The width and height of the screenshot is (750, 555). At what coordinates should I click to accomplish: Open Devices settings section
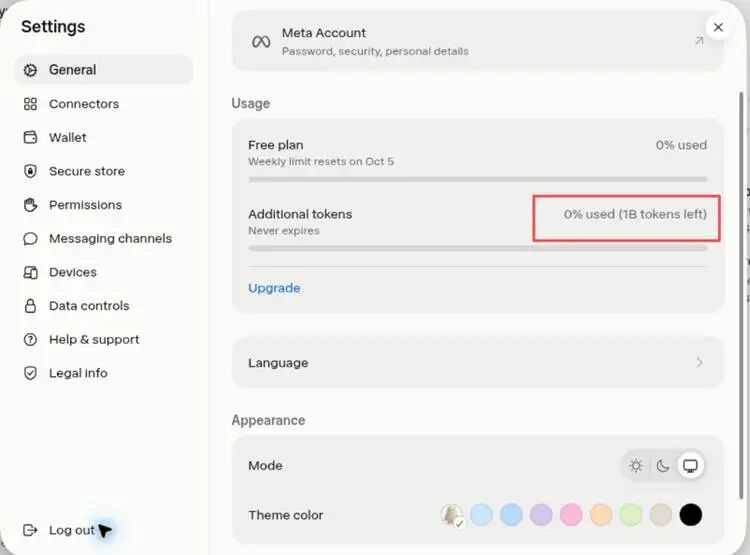pos(104,272)
